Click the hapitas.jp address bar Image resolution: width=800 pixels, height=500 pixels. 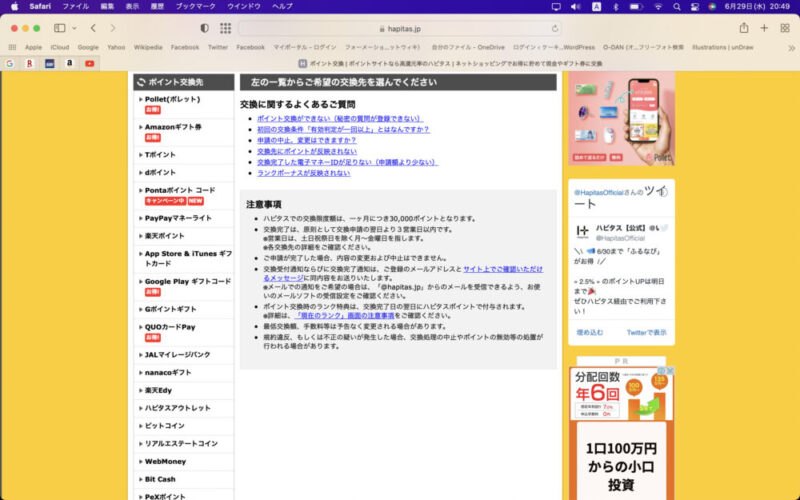[399, 29]
